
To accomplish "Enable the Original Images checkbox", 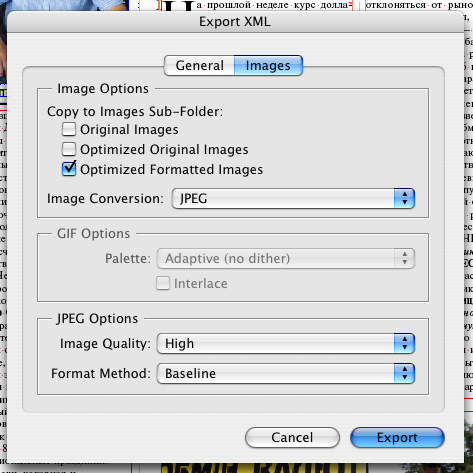I will (x=69, y=129).
